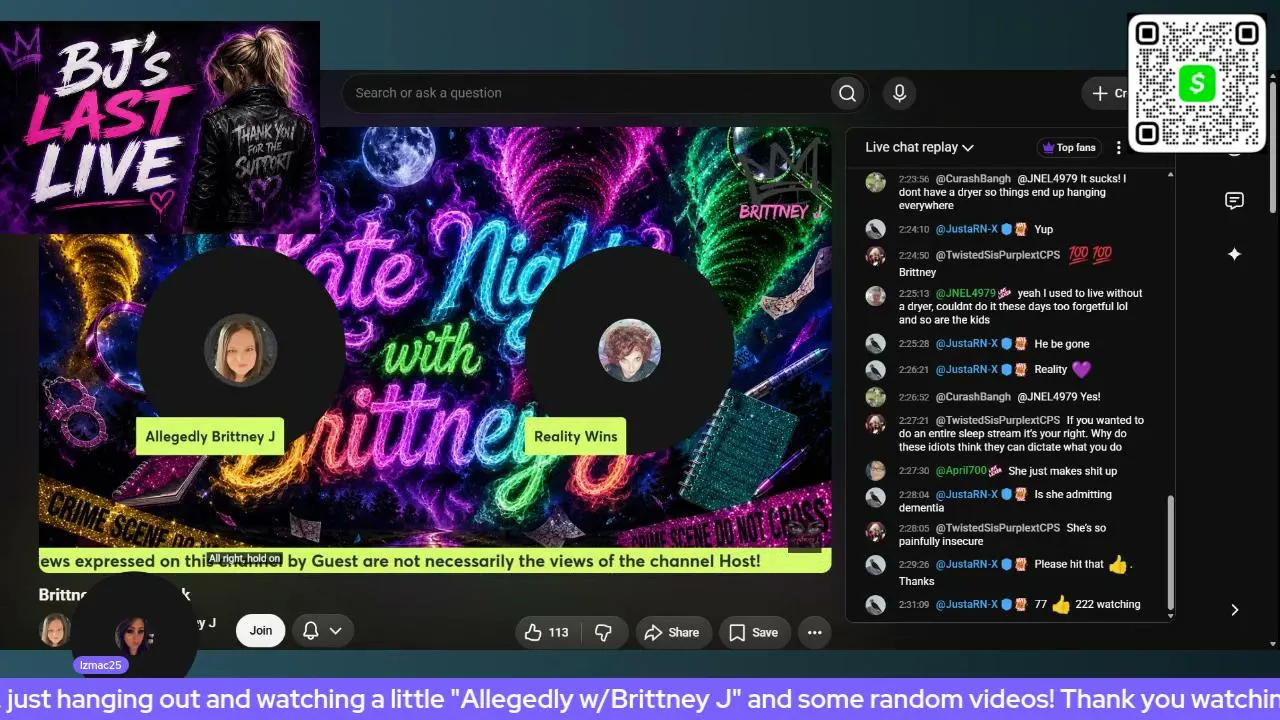Viewport: 1280px width, 720px height.
Task: Click 'Please hit that' thumbs up message
Action: tap(1016, 572)
